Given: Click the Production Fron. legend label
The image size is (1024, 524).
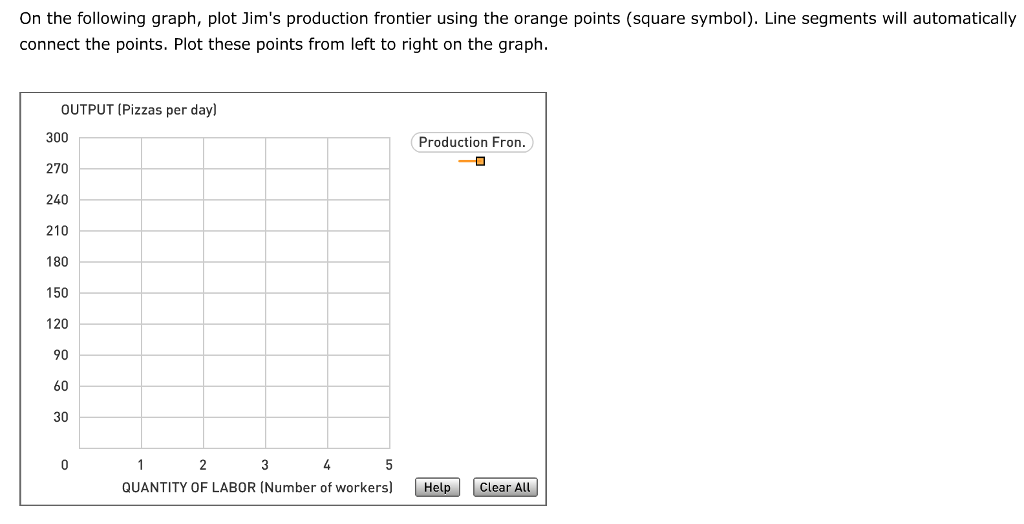Looking at the screenshot, I should (472, 142).
